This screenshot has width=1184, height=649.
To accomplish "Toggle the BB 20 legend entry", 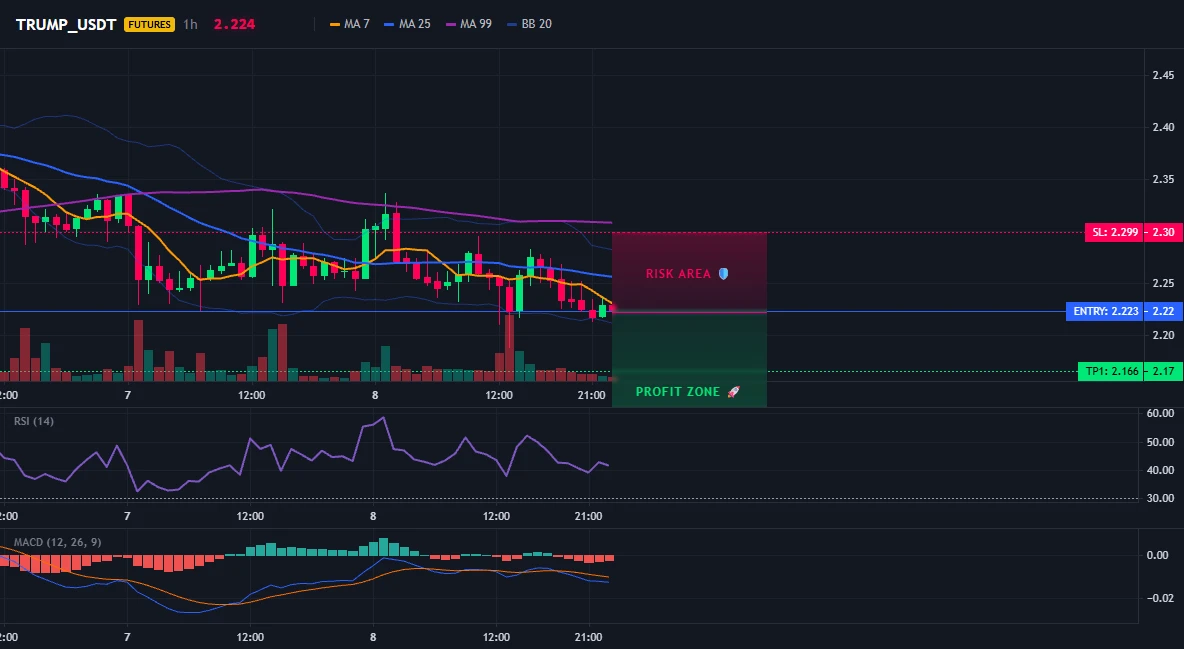I will (x=529, y=24).
